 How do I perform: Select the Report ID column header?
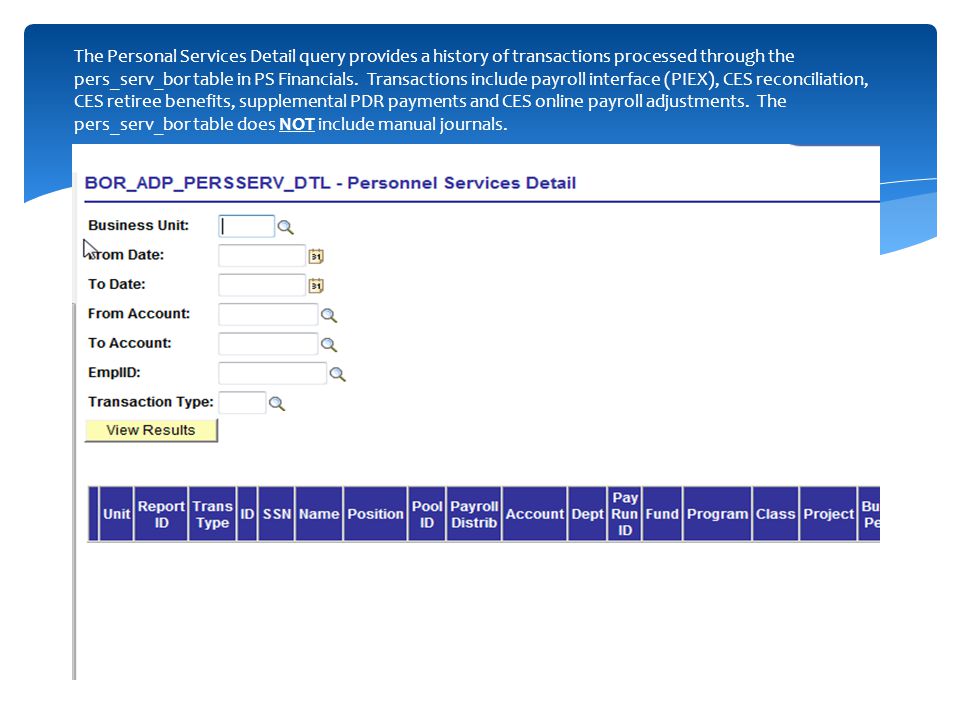tap(161, 514)
